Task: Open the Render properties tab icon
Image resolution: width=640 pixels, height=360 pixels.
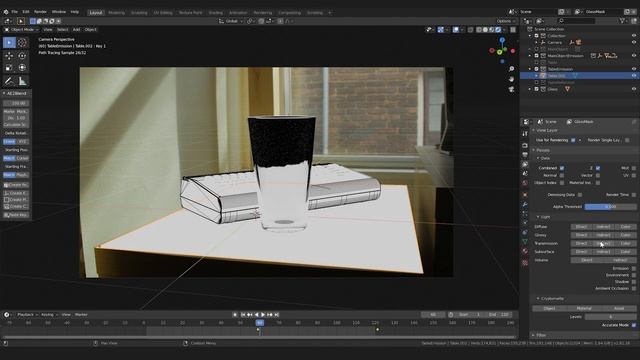Action: point(525,145)
